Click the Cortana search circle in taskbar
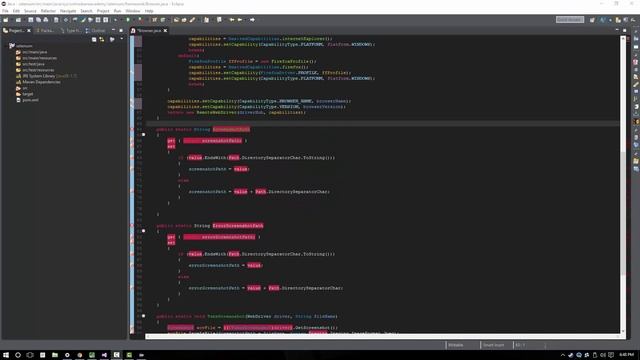This screenshot has height=360, width=640. [x=18, y=355]
